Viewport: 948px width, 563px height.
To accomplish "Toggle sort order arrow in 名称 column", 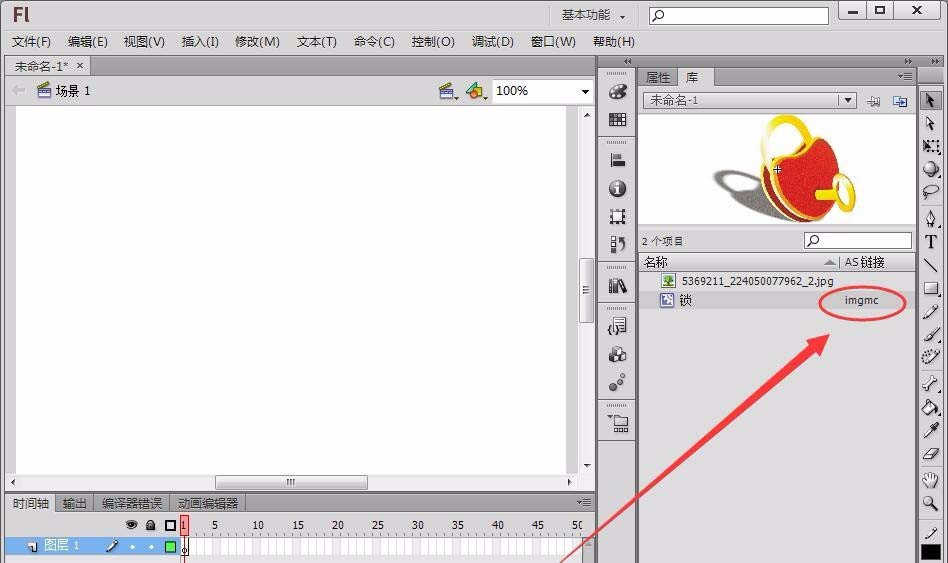I will point(830,262).
